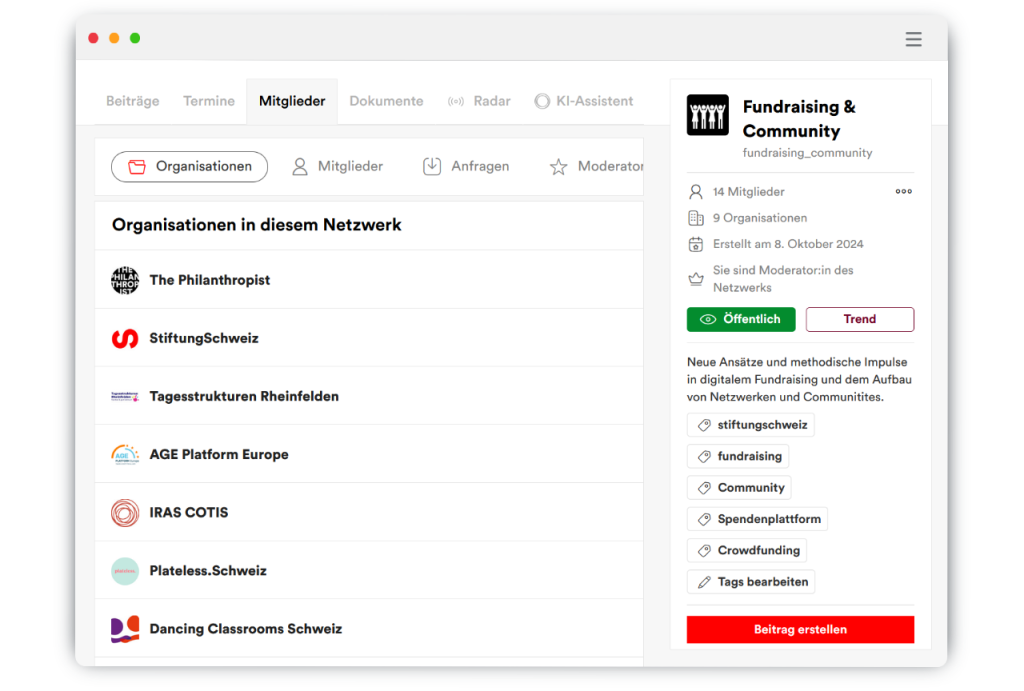The height and width of the screenshot is (691, 1024).
Task: Click the Dancing Classrooms Schweiz logo
Action: coord(125,629)
